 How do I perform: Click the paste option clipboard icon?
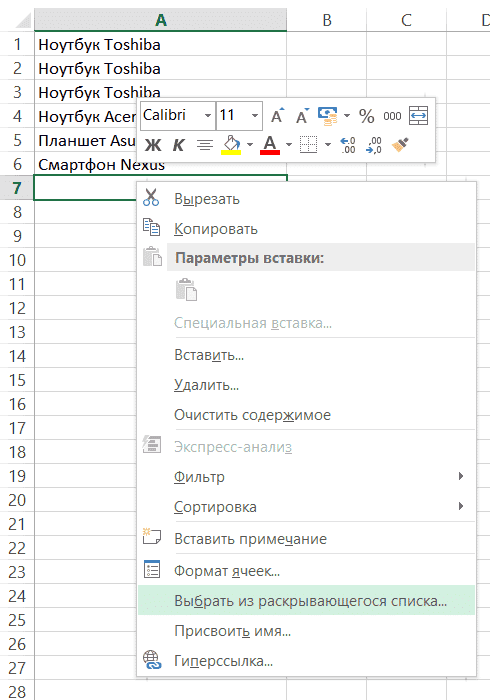(187, 290)
